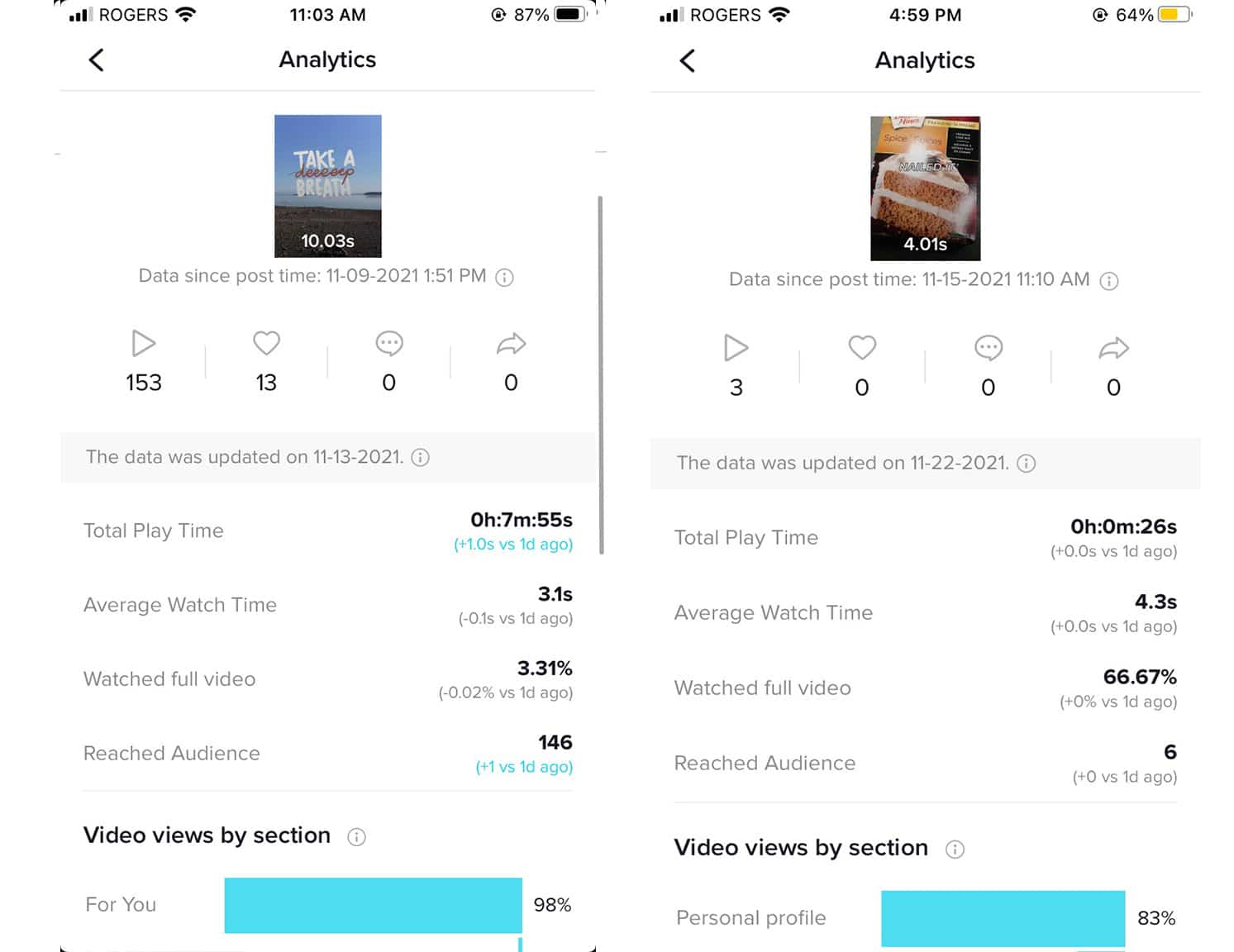Tap the play icon showing 3 plays
The height and width of the screenshot is (952, 1234).
pos(736,348)
